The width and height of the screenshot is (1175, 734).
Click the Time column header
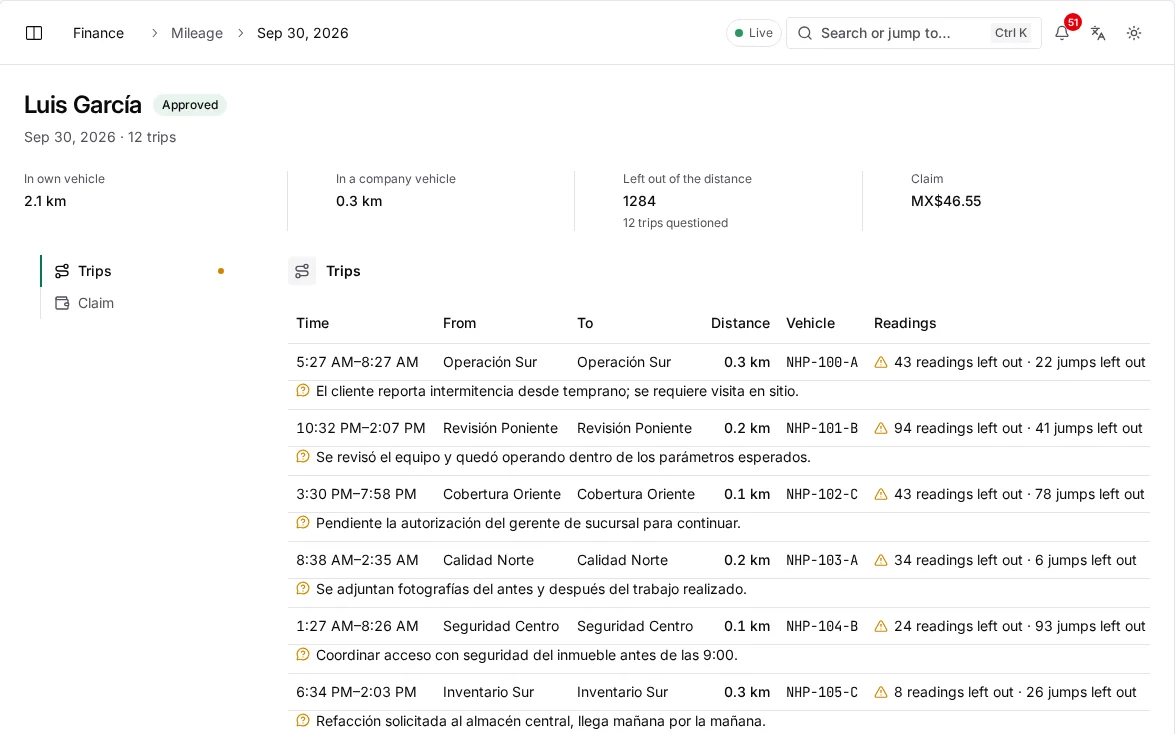312,323
